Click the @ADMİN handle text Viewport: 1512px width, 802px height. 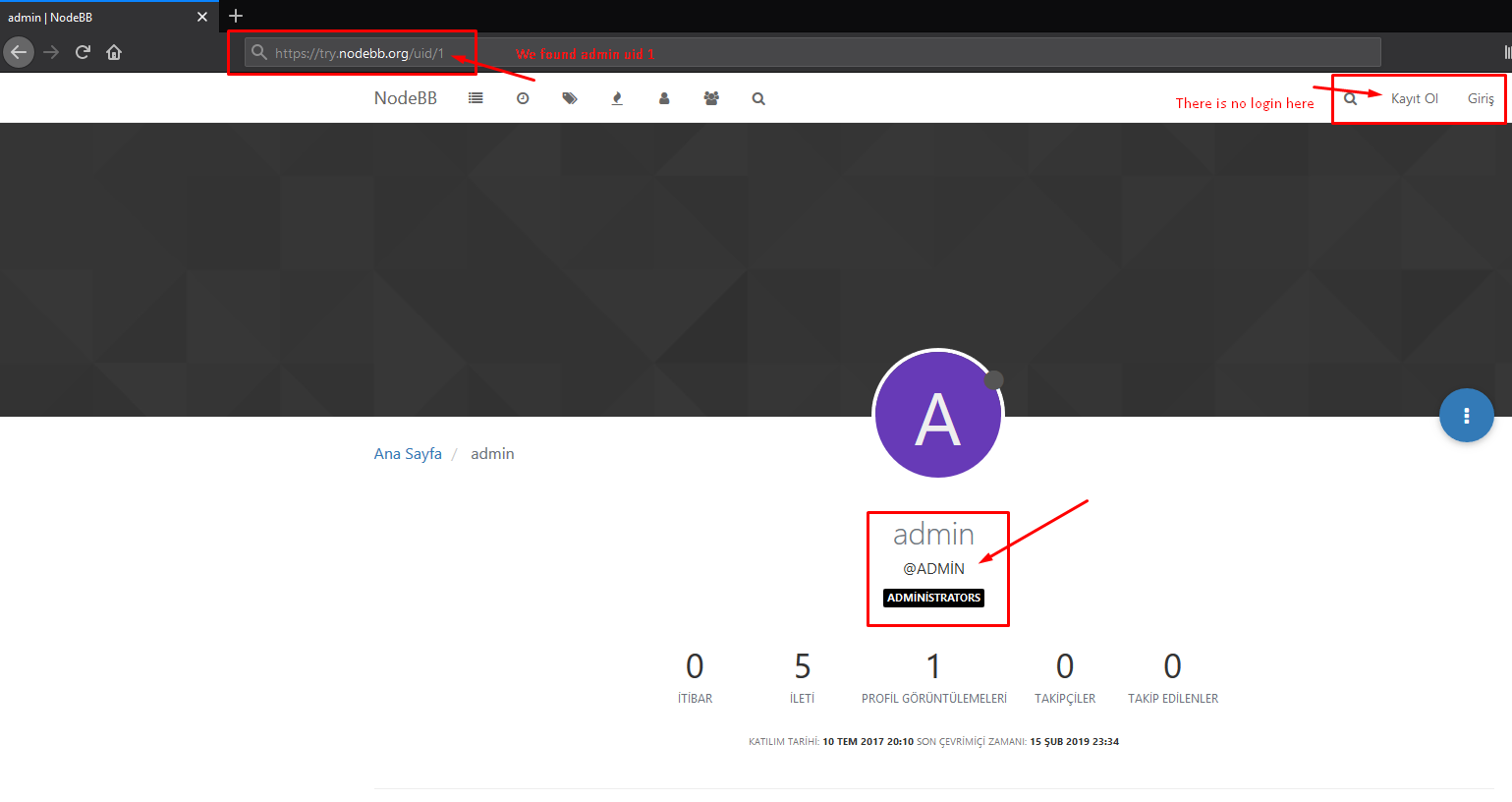click(933, 568)
